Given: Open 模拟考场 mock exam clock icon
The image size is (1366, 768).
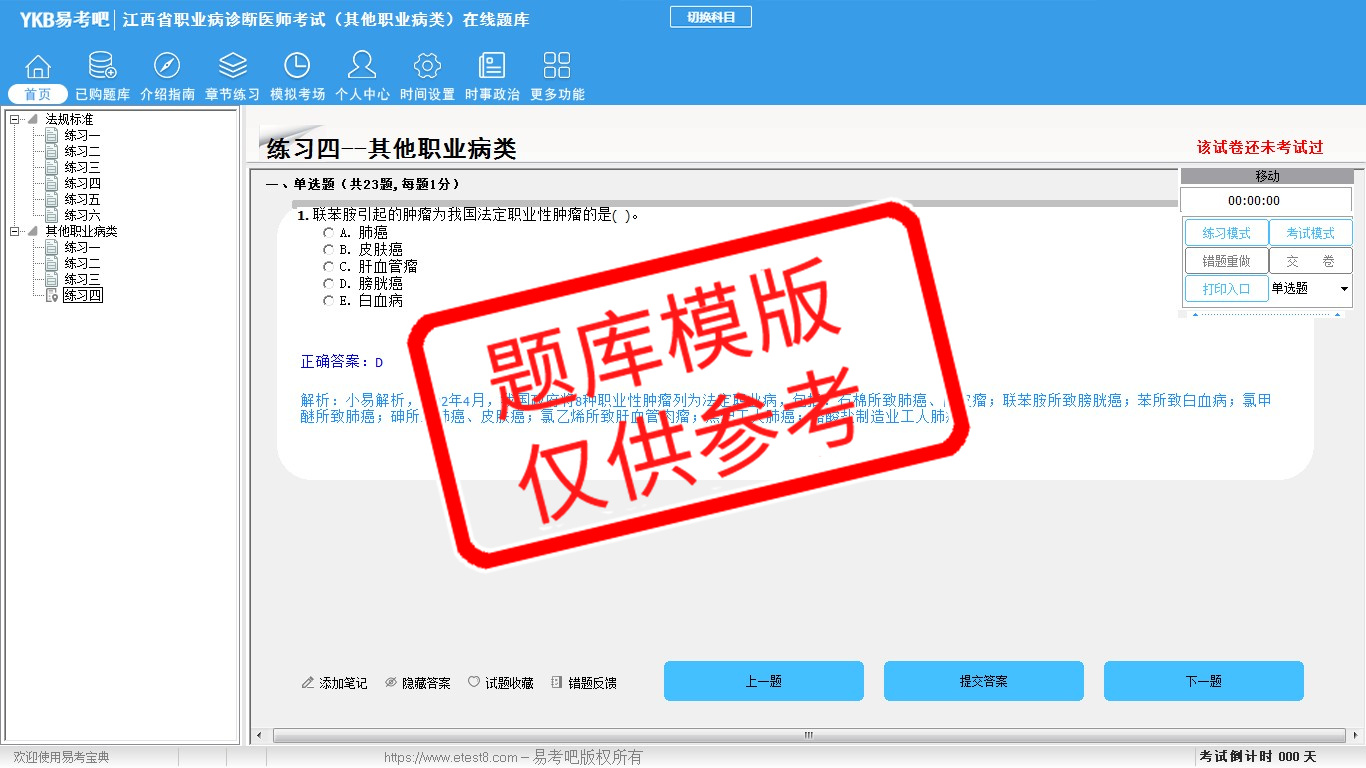Looking at the screenshot, I should (x=297, y=67).
